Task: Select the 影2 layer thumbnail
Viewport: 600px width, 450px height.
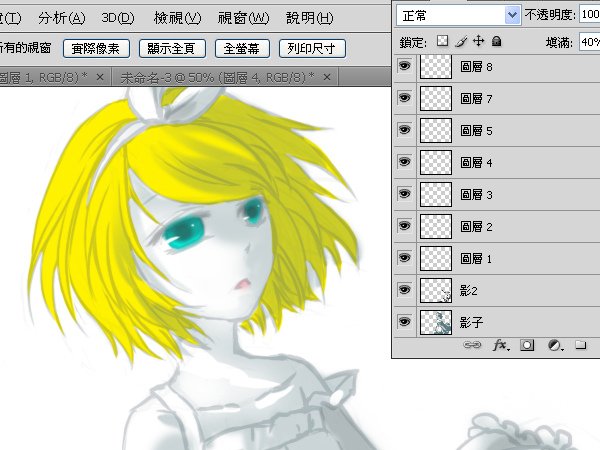Action: 436,290
